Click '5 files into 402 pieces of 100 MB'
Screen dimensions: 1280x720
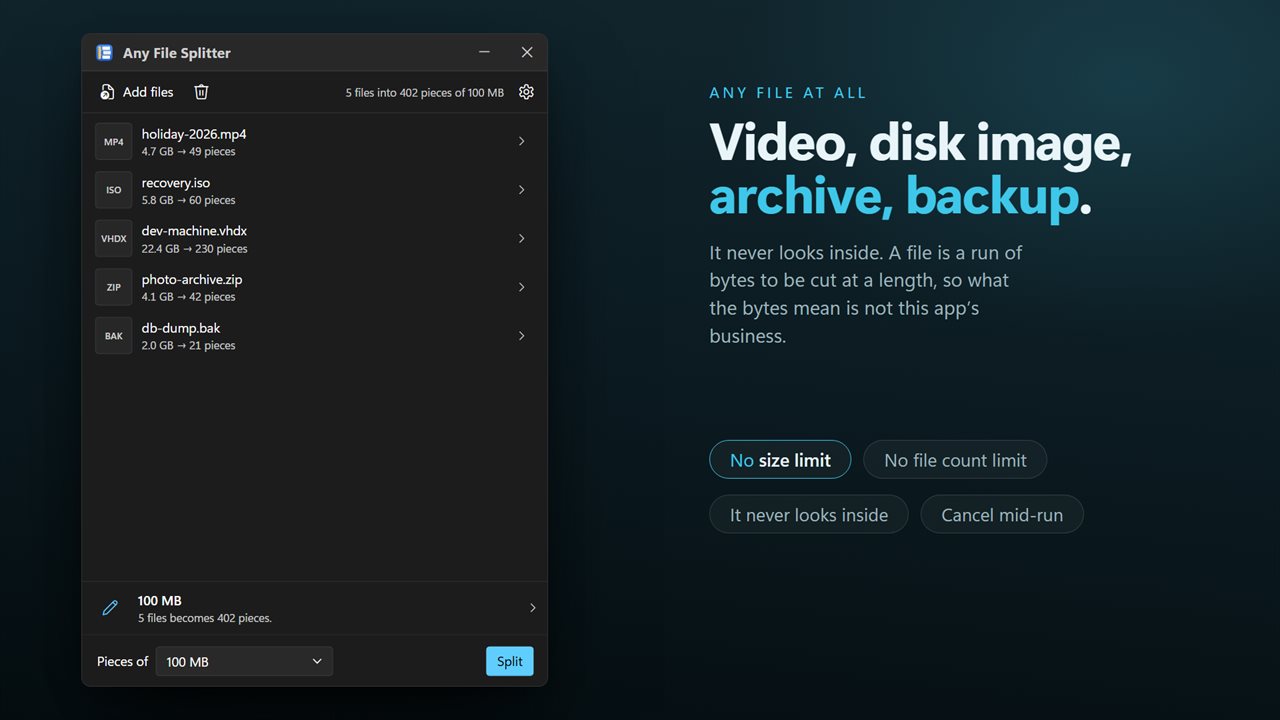tap(425, 93)
